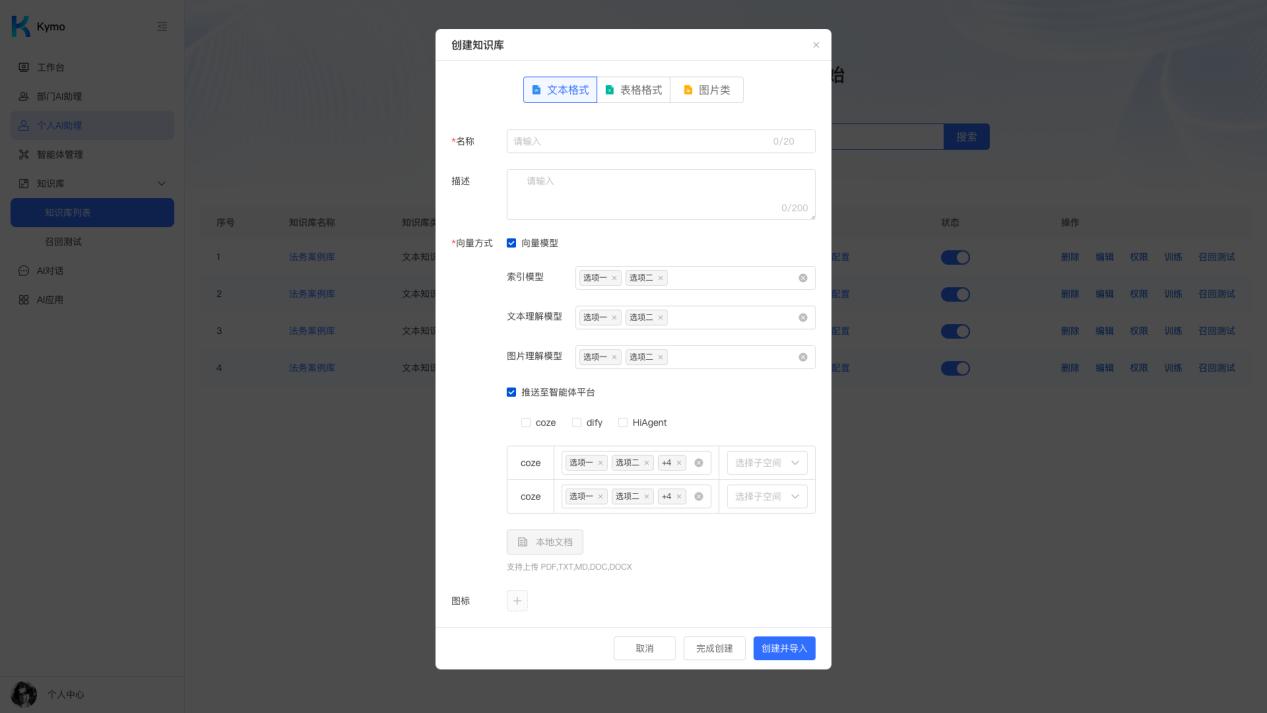The height and width of the screenshot is (713, 1267).
Task: Click the 个人AI助理 sidebar icon
Action: click(24, 125)
